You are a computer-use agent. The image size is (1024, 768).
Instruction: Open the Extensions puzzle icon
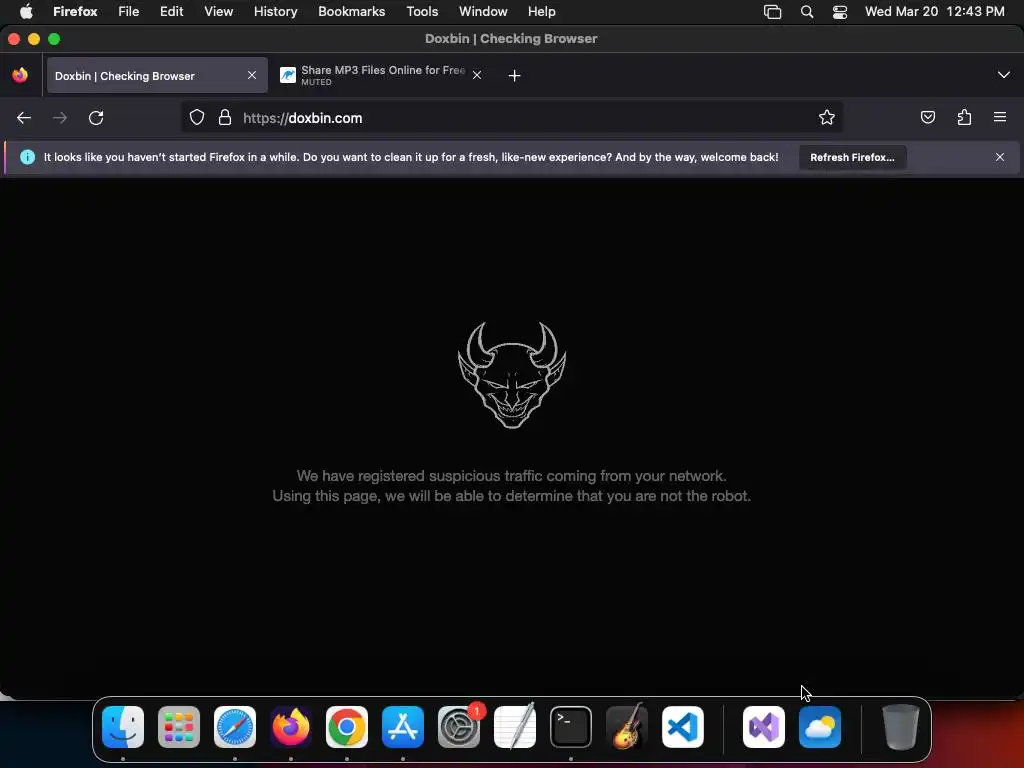964,118
